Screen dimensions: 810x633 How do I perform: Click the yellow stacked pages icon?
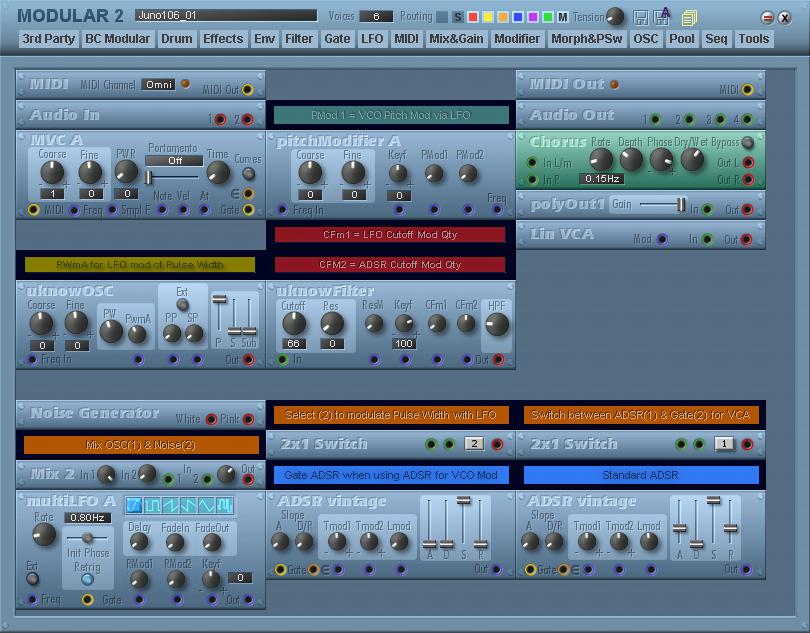point(690,17)
